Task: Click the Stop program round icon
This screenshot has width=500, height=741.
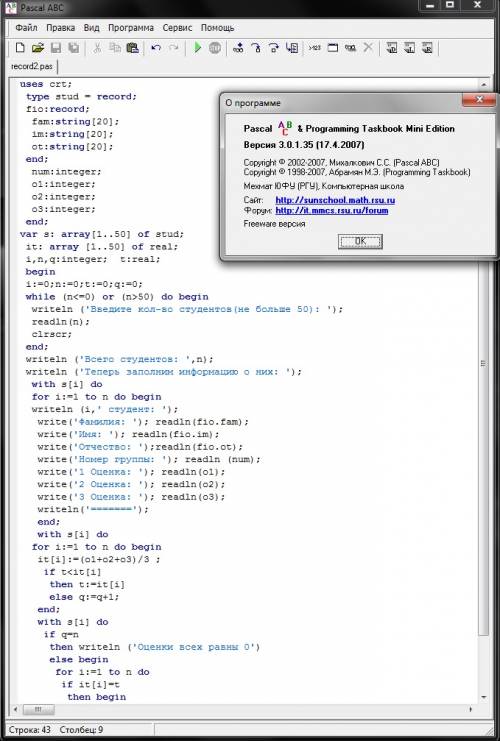Action: (x=215, y=48)
